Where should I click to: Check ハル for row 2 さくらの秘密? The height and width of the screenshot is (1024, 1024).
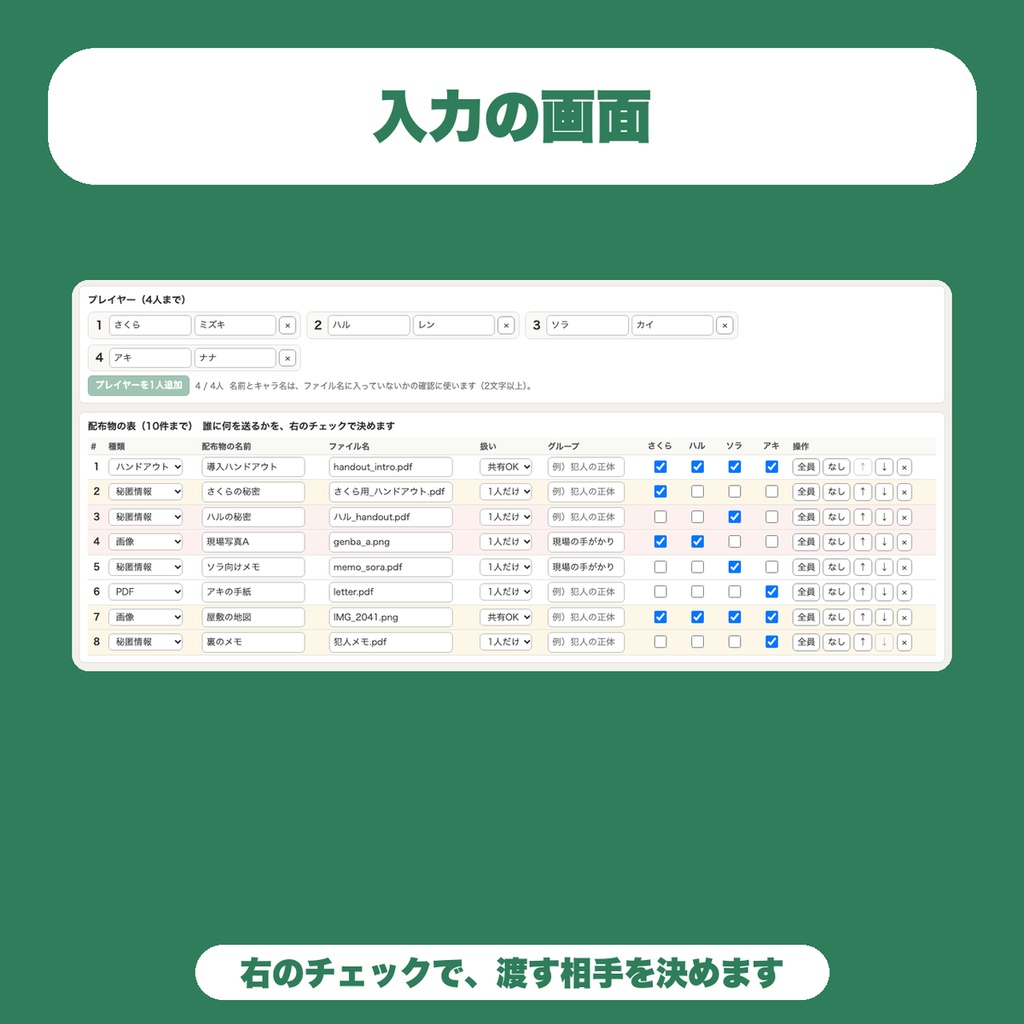[697, 492]
